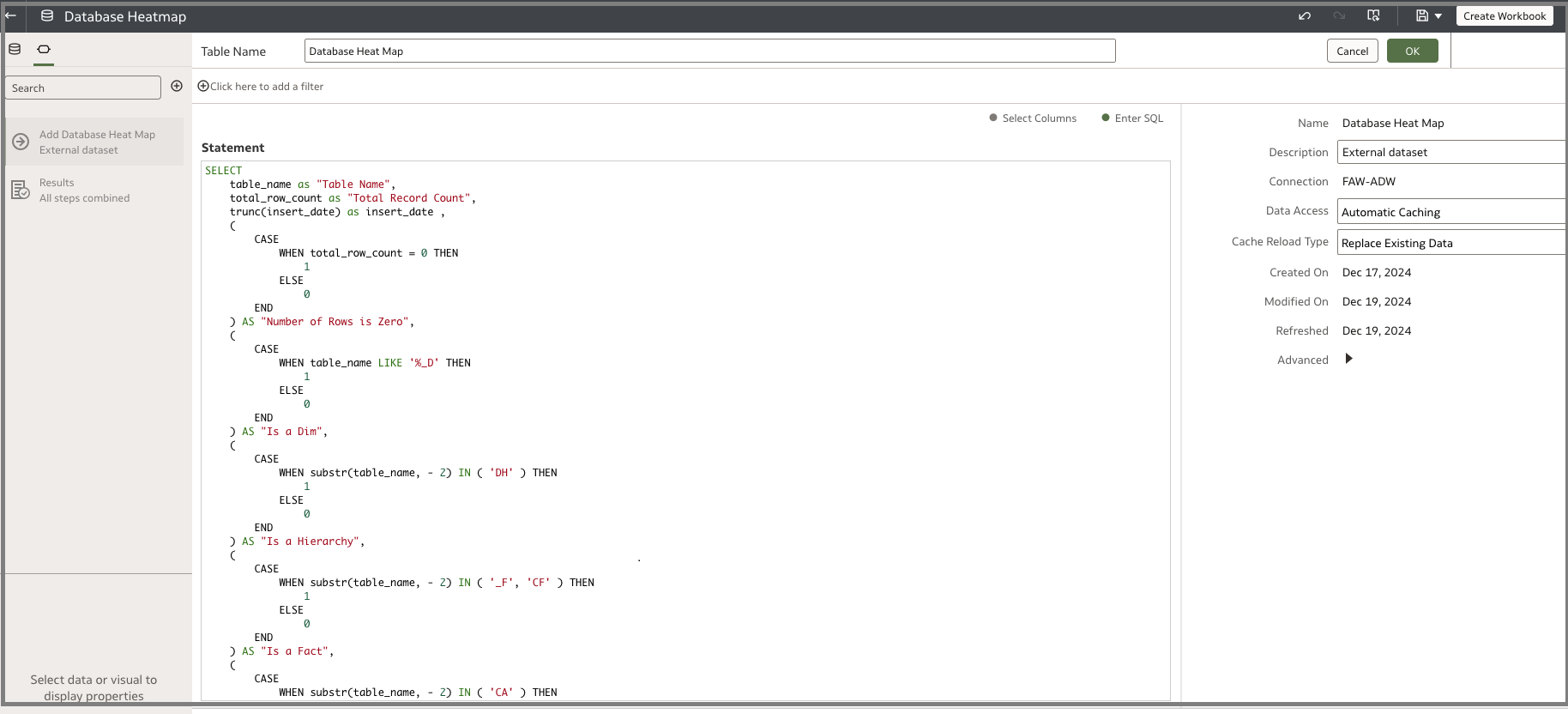Switch to the data flow steps tab
This screenshot has width=1568, height=714.
(x=44, y=49)
